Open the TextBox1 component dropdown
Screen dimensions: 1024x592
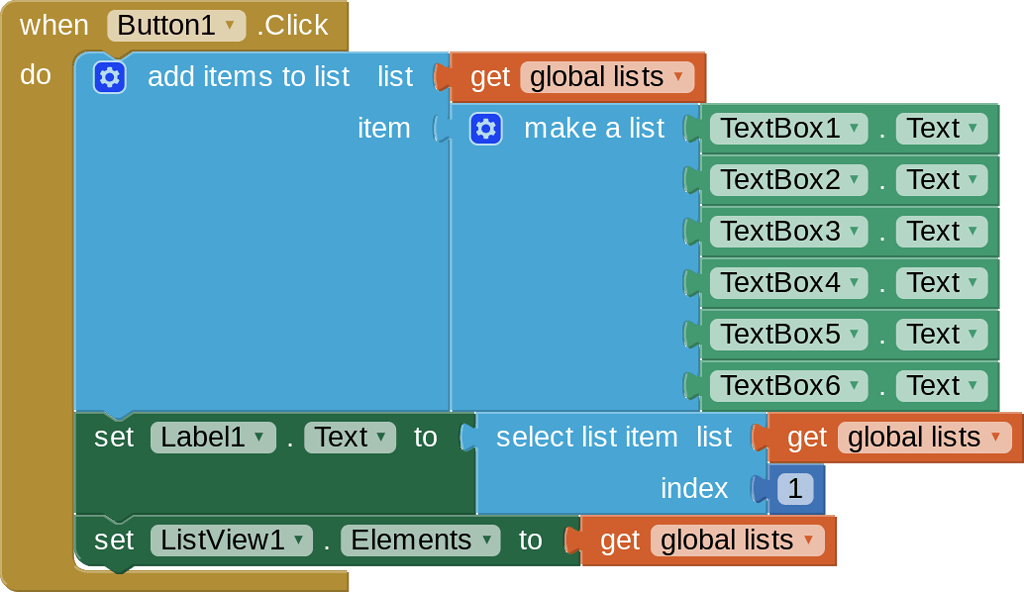(x=788, y=129)
